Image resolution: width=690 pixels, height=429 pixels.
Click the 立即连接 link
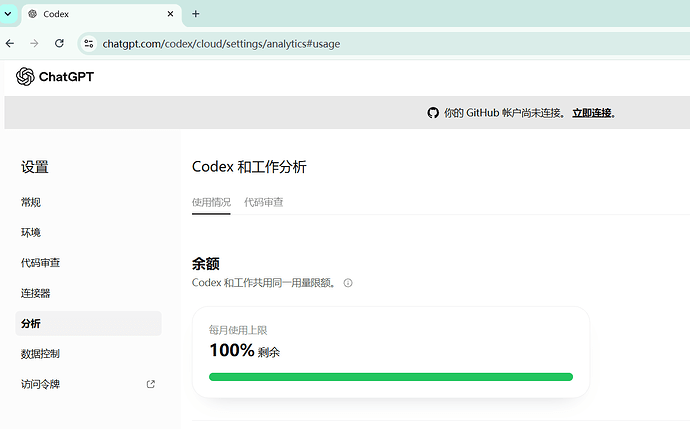[592, 113]
